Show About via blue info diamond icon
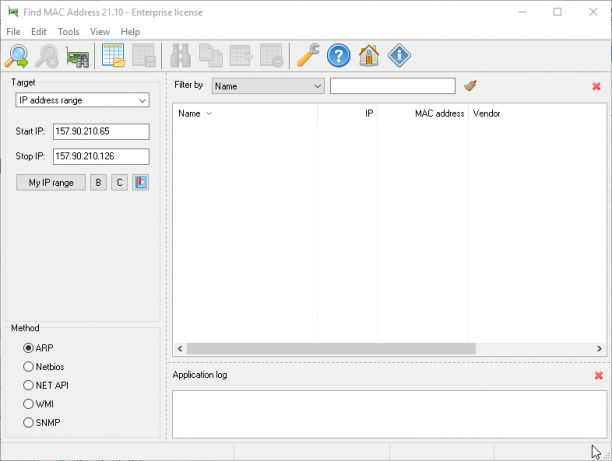The width and height of the screenshot is (612, 461). coord(399,55)
